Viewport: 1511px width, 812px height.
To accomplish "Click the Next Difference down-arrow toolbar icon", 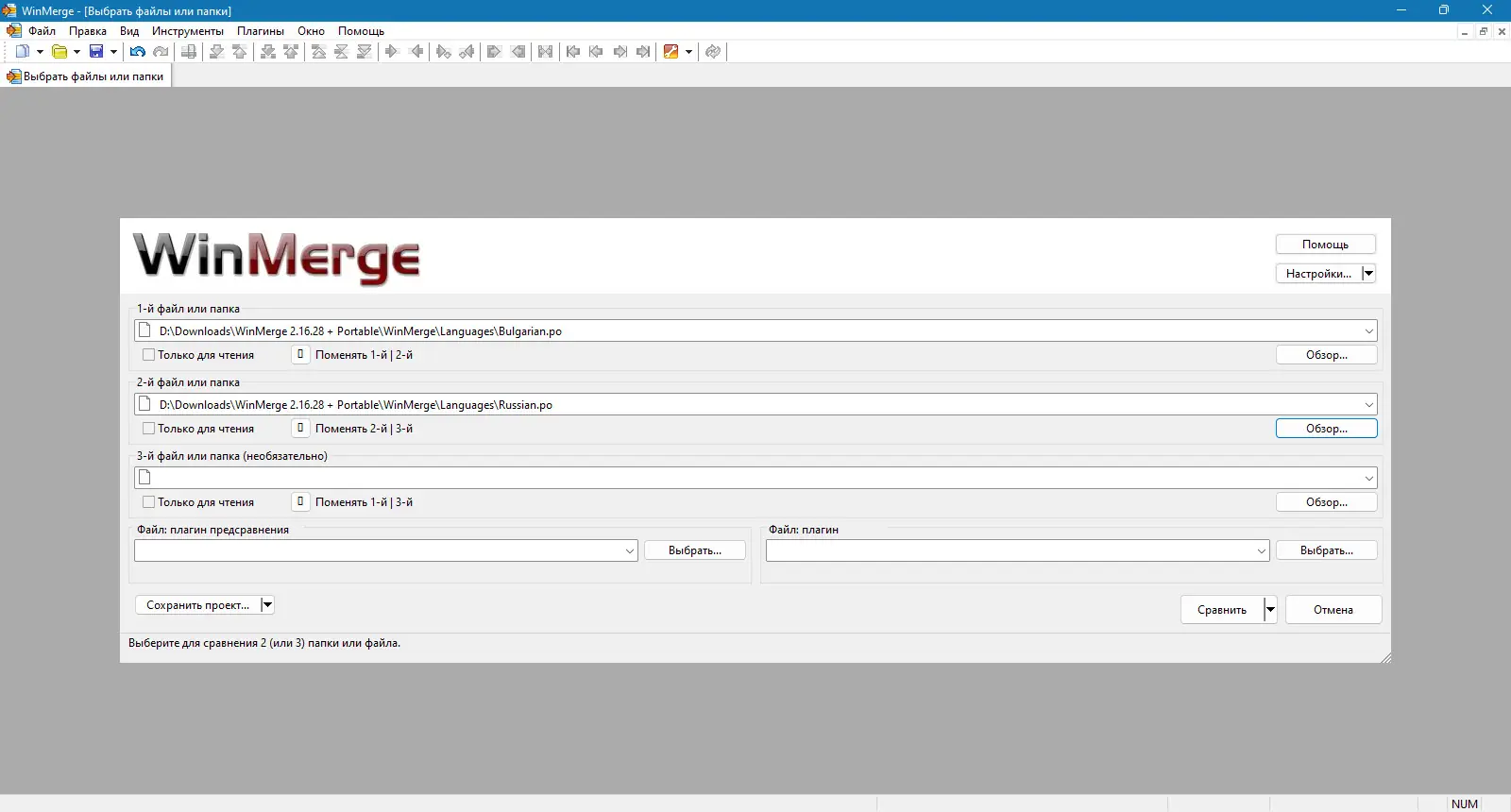I will click(216, 52).
